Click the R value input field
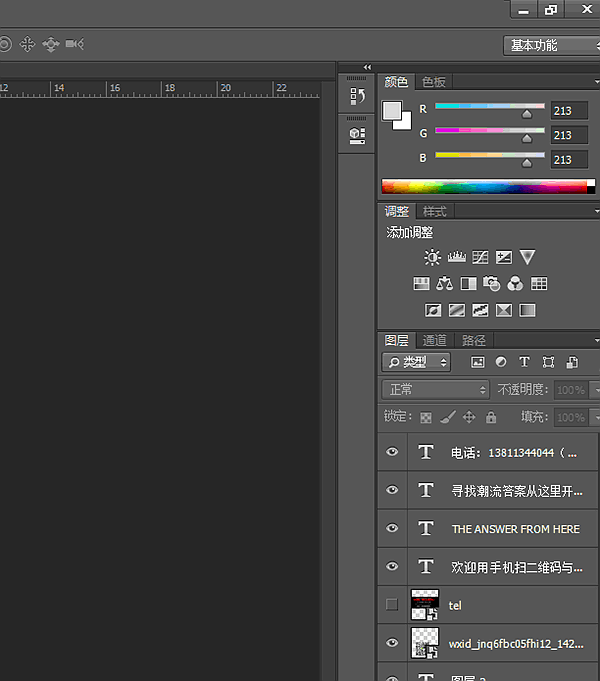Viewport: 600px width, 681px height. (x=568, y=109)
